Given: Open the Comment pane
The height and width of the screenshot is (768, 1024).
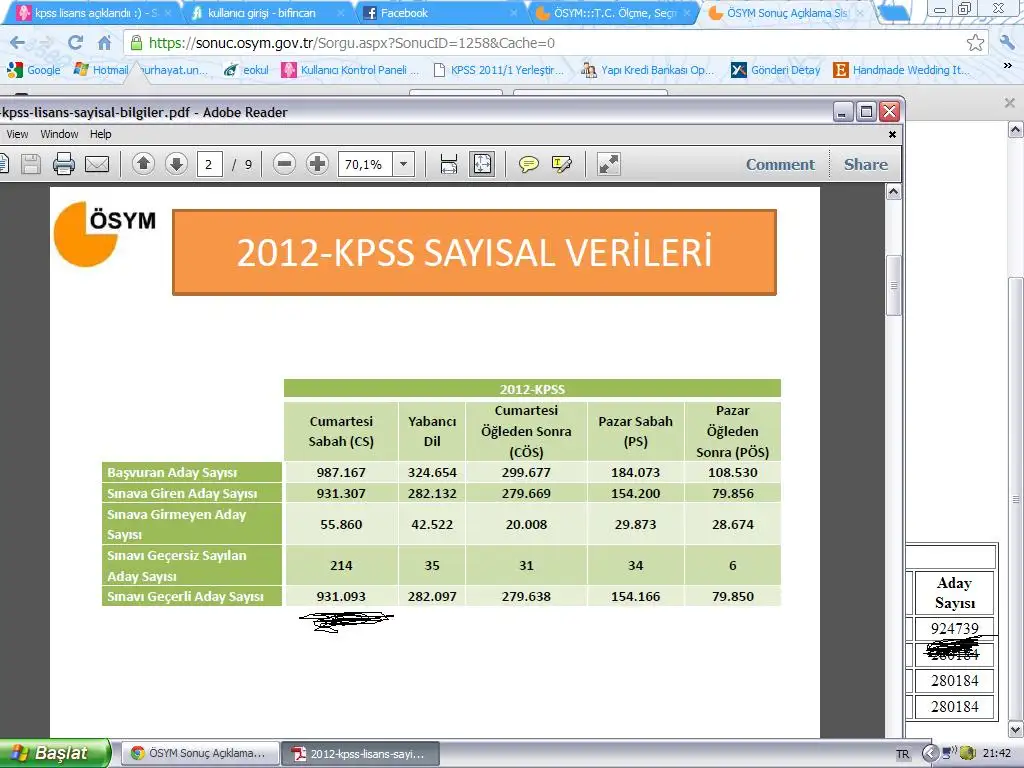Looking at the screenshot, I should click(780, 165).
